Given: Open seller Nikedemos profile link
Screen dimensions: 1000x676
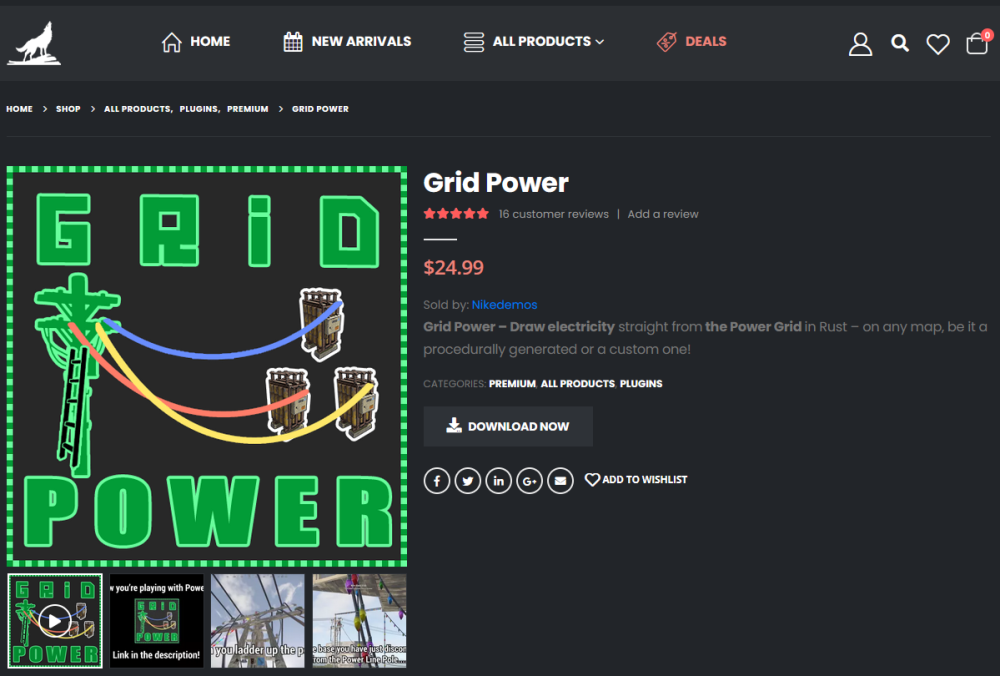Looking at the screenshot, I should (504, 305).
